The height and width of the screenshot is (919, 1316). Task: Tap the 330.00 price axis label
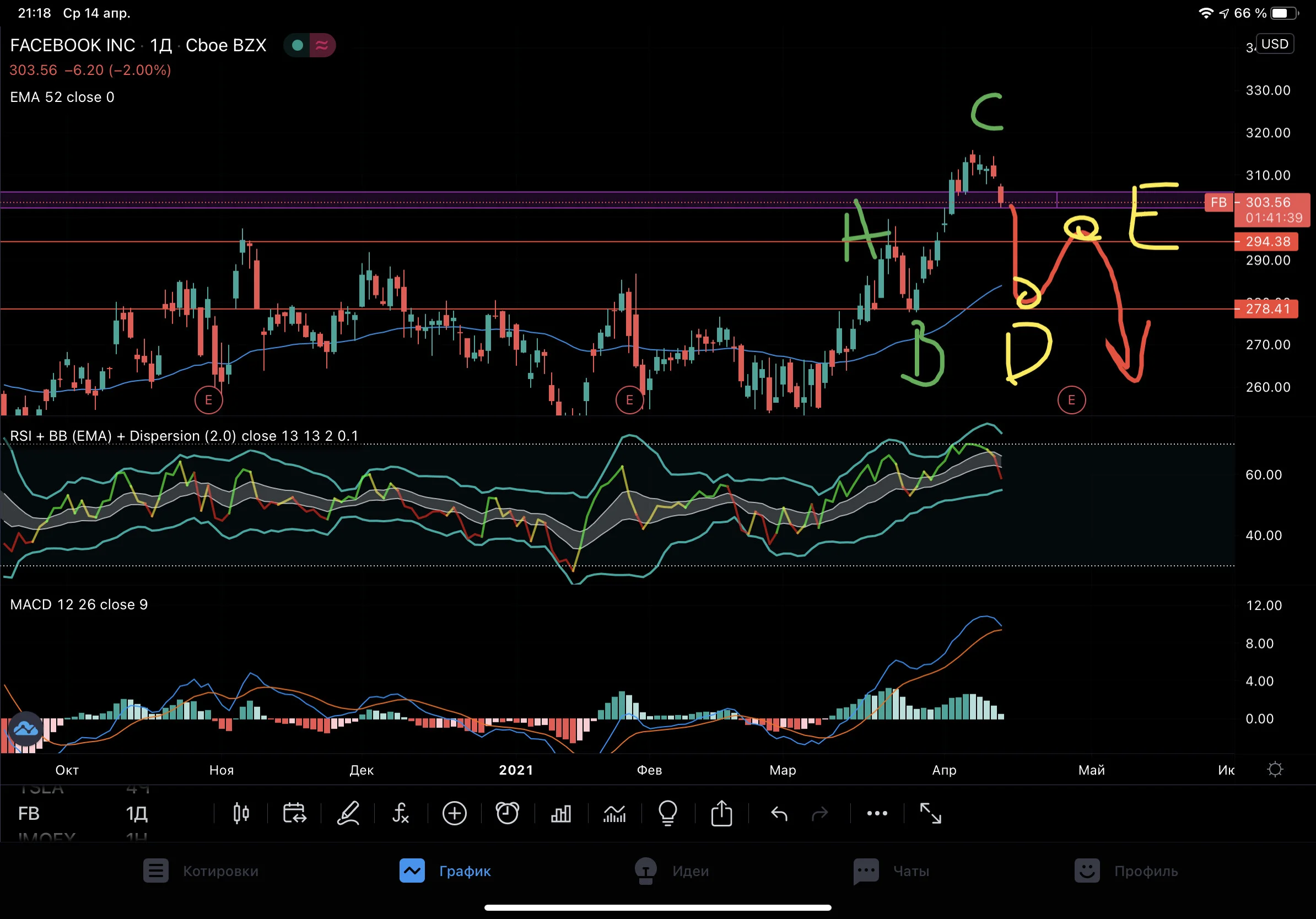(x=1268, y=90)
